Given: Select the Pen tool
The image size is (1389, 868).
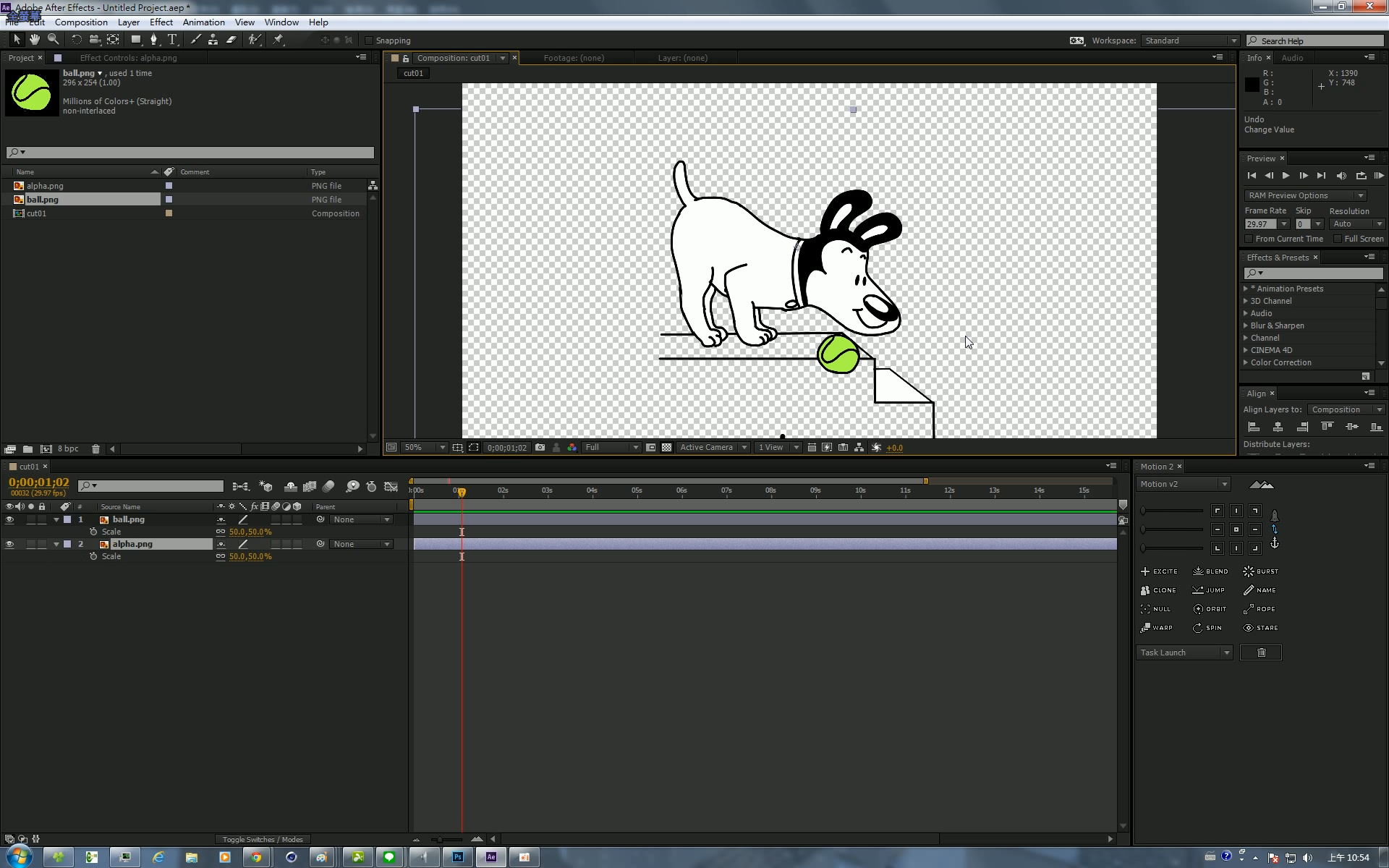Looking at the screenshot, I should [x=153, y=40].
